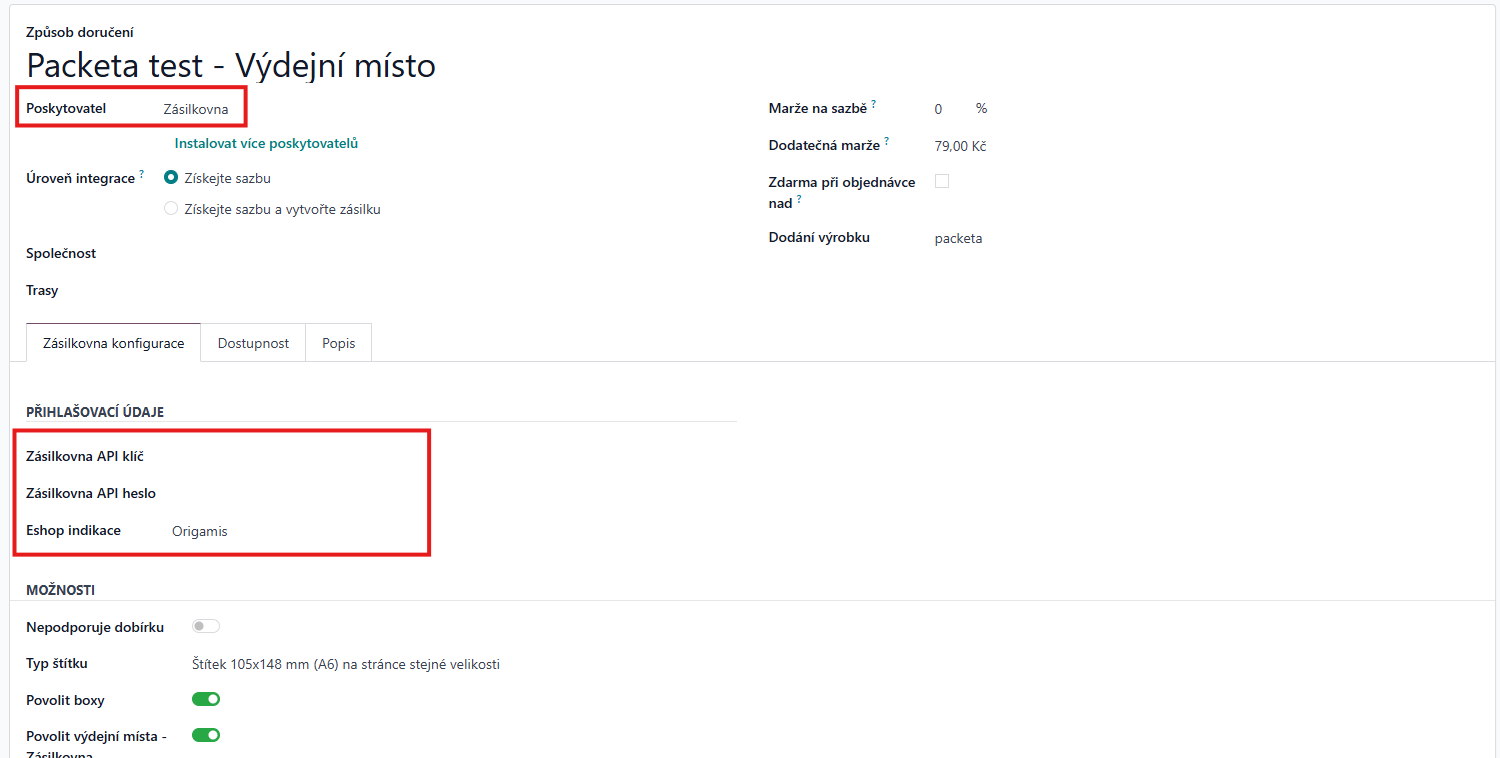Tick the Zdarma při objednávce nad checkbox

click(x=941, y=182)
